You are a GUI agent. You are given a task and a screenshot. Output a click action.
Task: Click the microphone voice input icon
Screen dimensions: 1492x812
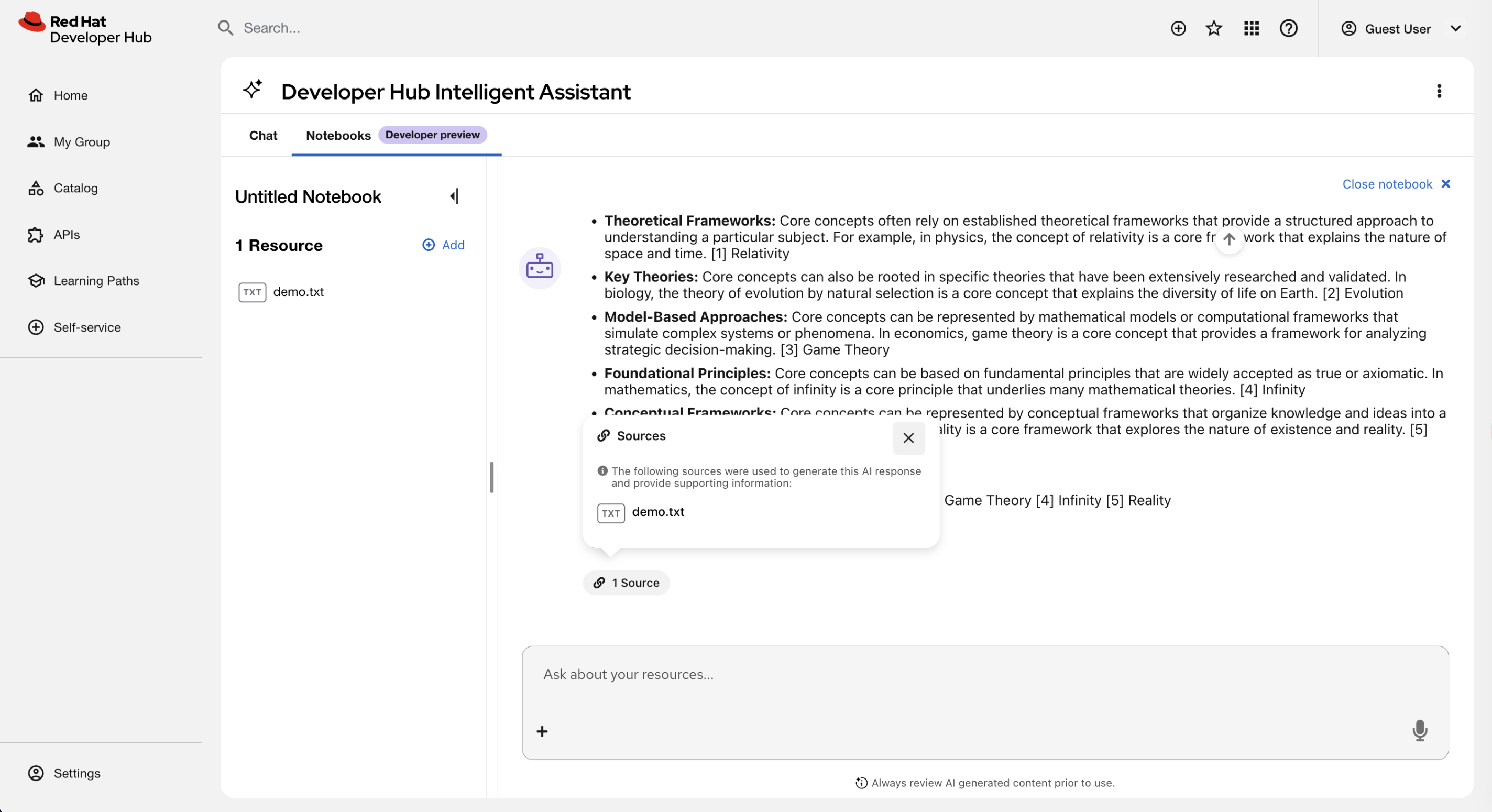coord(1420,730)
